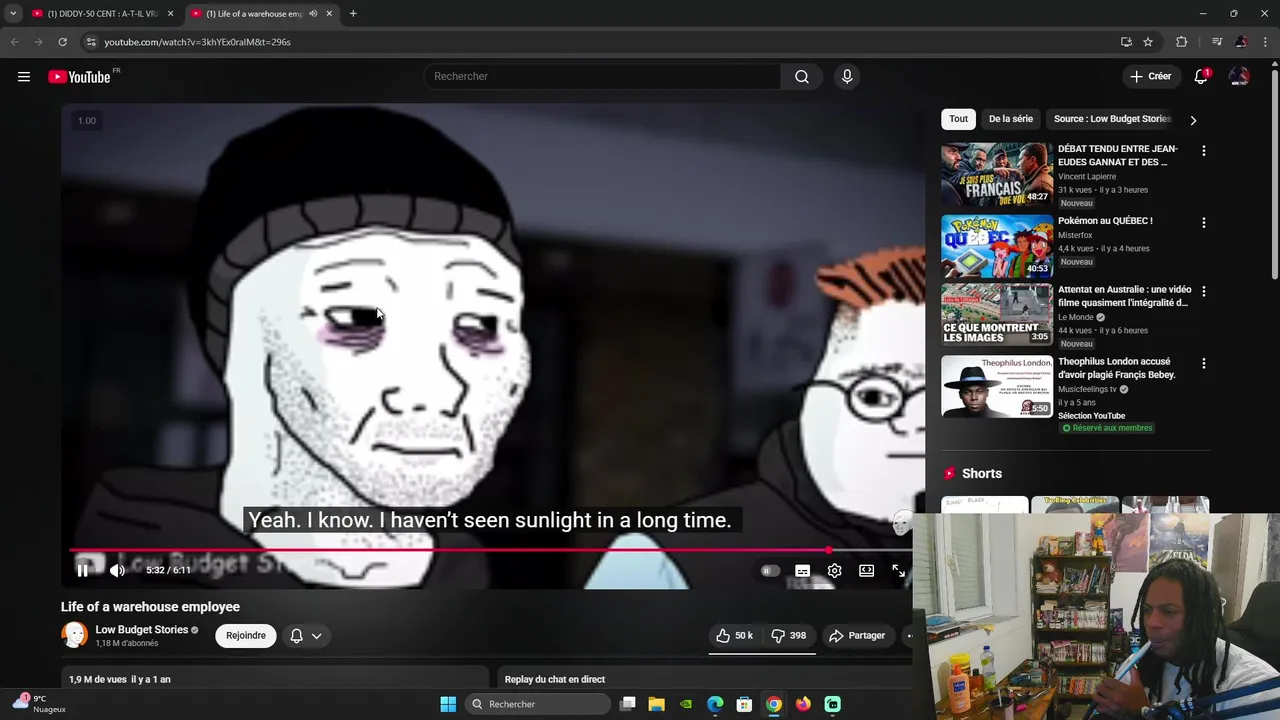Image resolution: width=1280 pixels, height=720 pixels.
Task: Open Microsoft Store from taskbar
Action: pyautogui.click(x=744, y=704)
